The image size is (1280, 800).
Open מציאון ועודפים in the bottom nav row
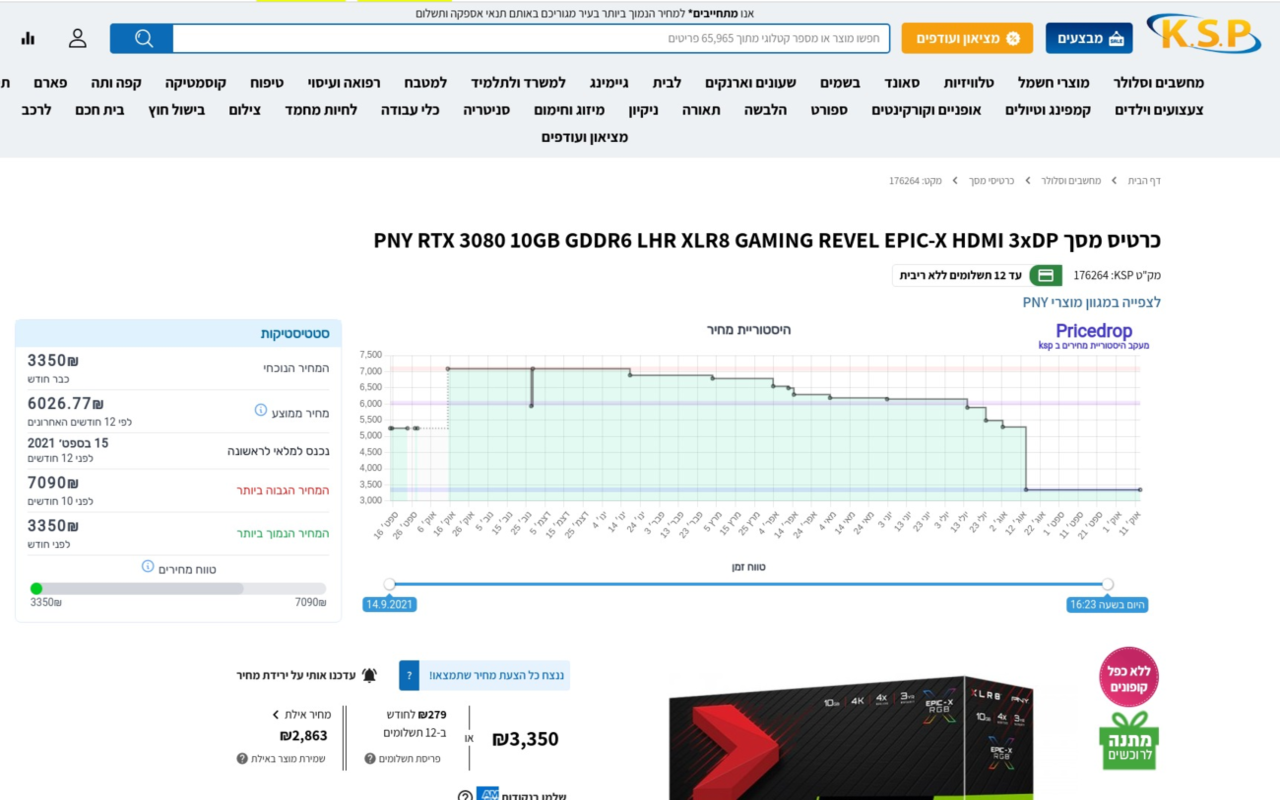click(x=585, y=137)
